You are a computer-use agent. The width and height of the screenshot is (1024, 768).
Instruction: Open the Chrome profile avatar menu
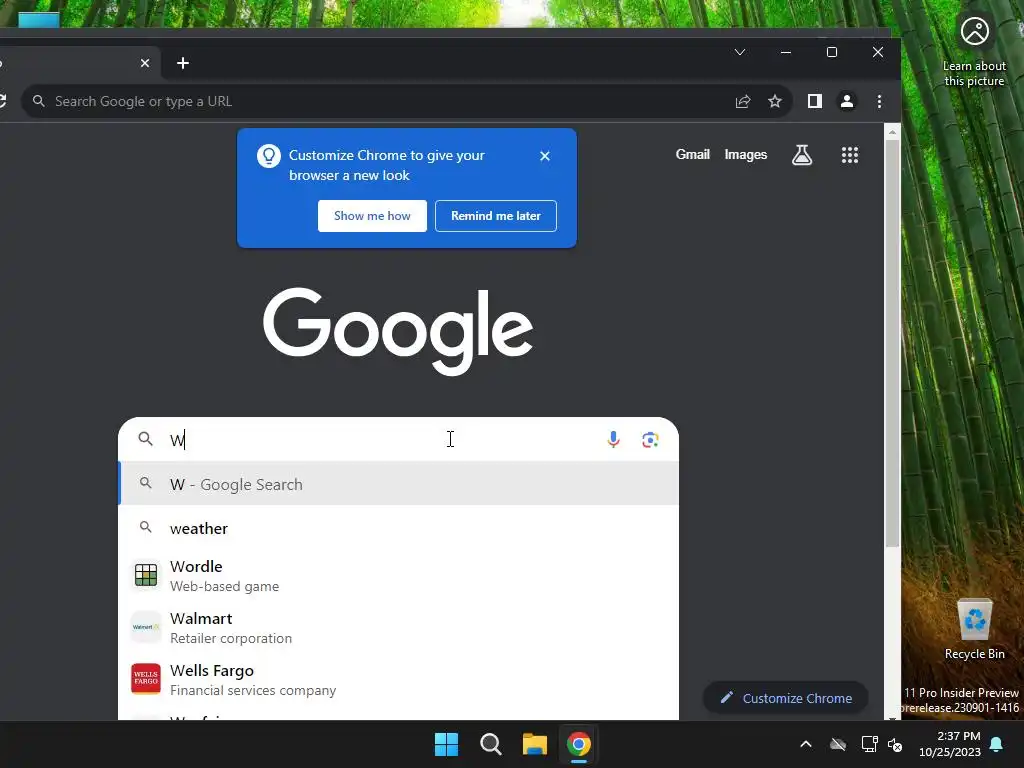pyautogui.click(x=847, y=101)
